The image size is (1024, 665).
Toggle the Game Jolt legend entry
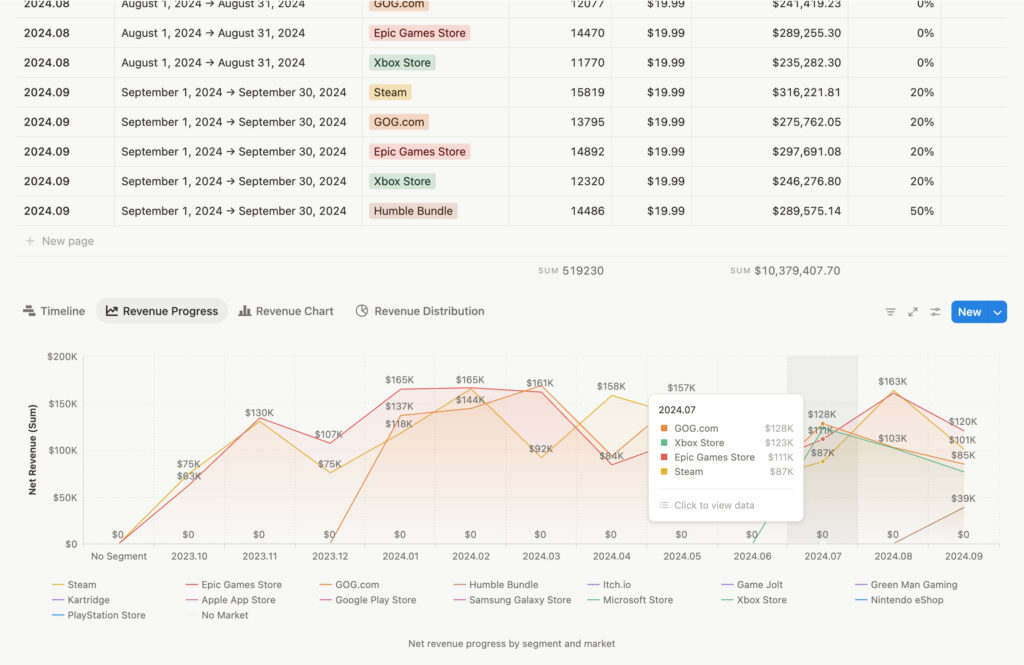(752, 585)
